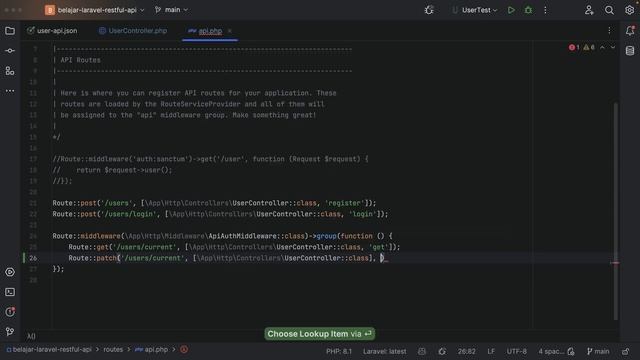Click the error indicator in editor corner
Image resolution: width=640 pixels, height=360 pixels.
pos(574,47)
